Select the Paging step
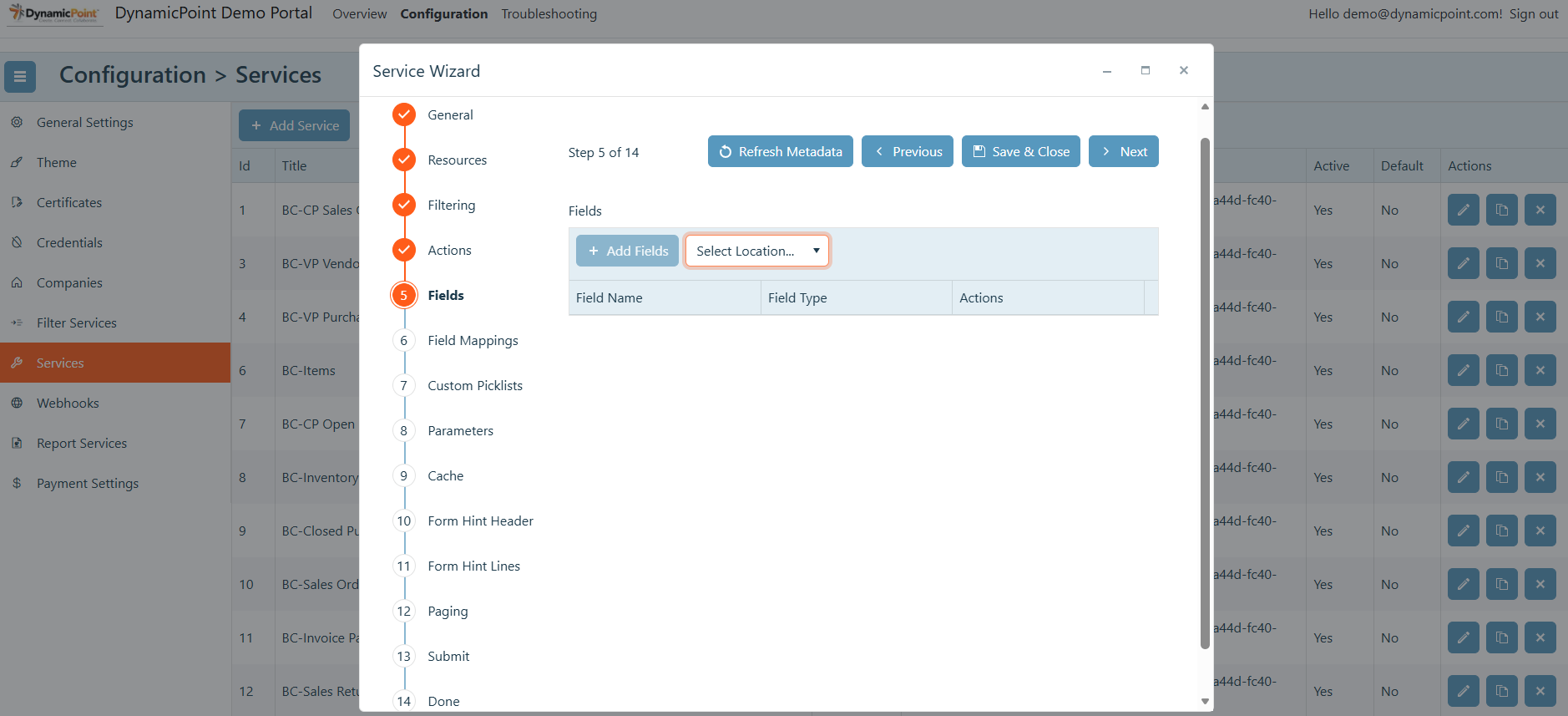Image resolution: width=1568 pixels, height=716 pixels. pos(448,611)
